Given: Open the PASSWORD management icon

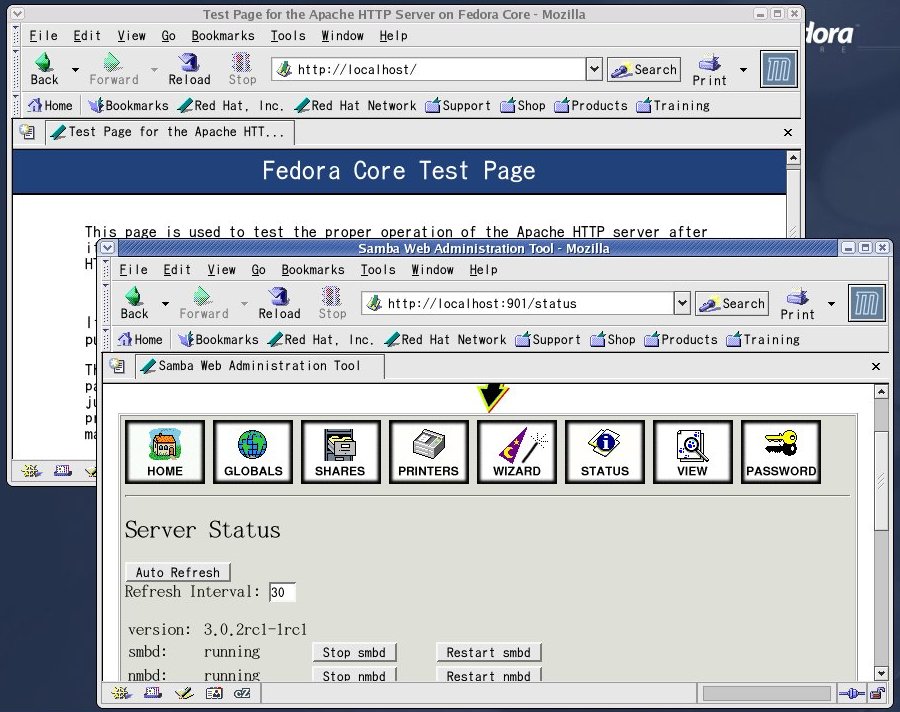Looking at the screenshot, I should pyautogui.click(x=781, y=451).
